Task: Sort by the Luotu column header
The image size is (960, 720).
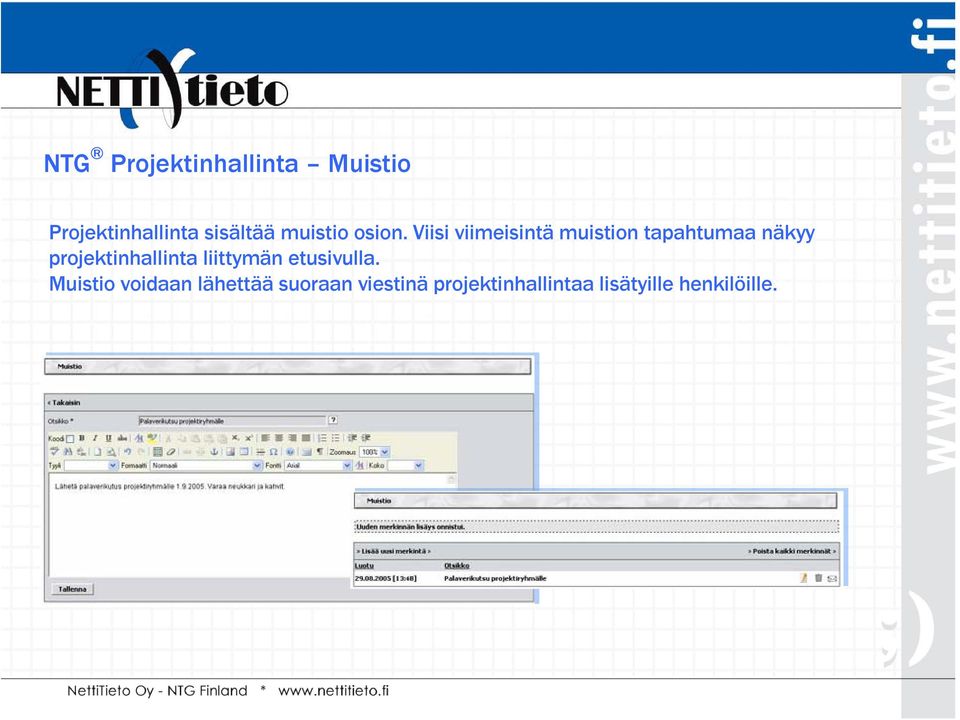Action: 364,566
